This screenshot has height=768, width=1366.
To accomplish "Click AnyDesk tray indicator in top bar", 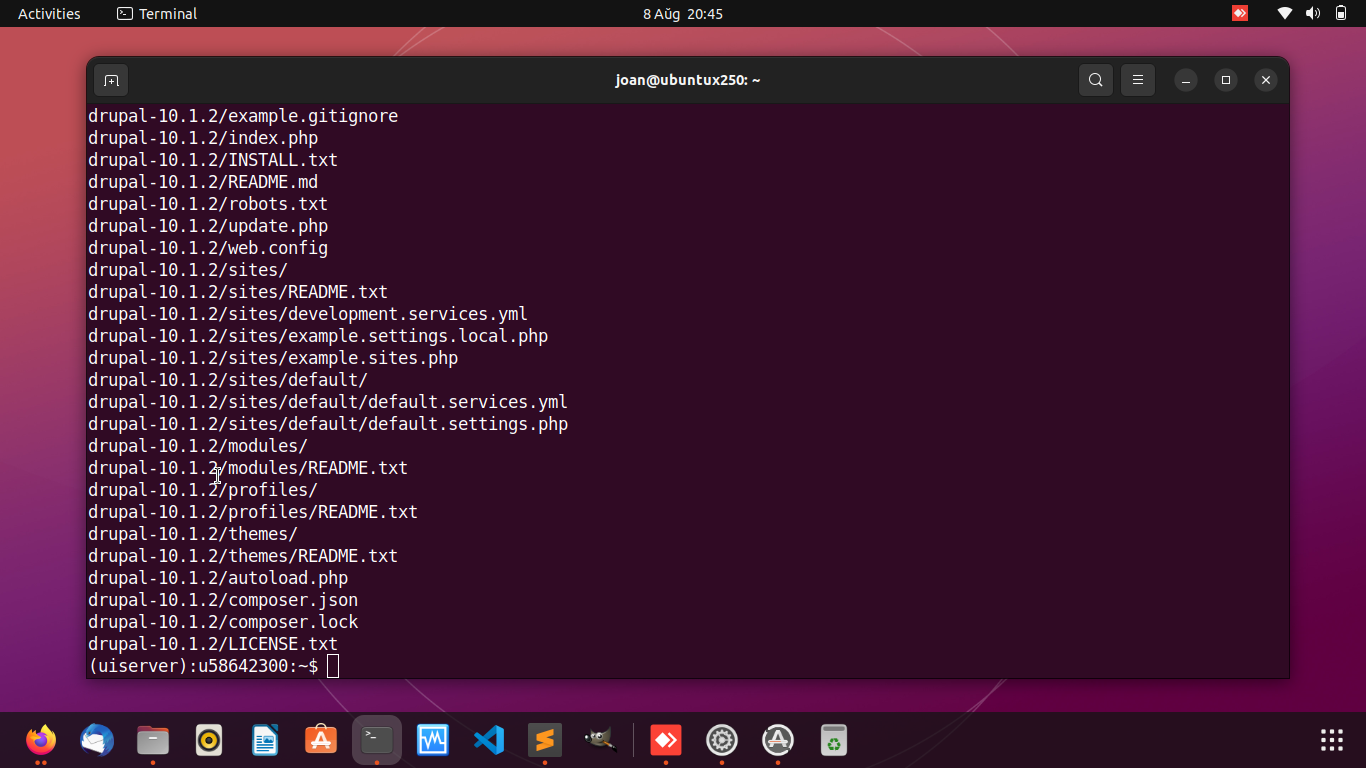I will [1240, 14].
